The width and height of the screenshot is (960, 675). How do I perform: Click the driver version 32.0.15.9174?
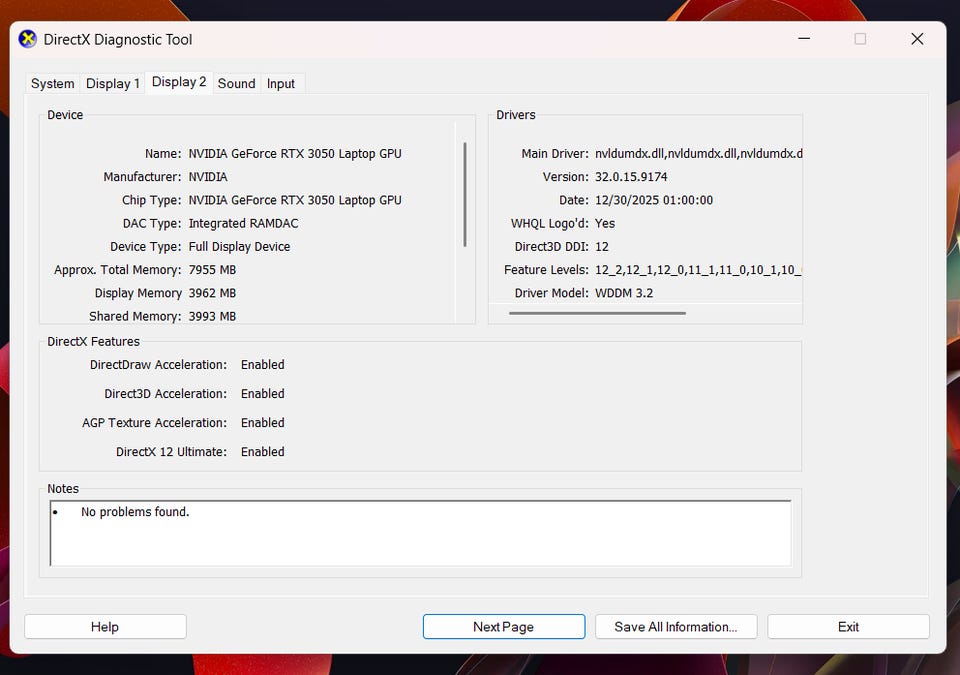click(631, 177)
